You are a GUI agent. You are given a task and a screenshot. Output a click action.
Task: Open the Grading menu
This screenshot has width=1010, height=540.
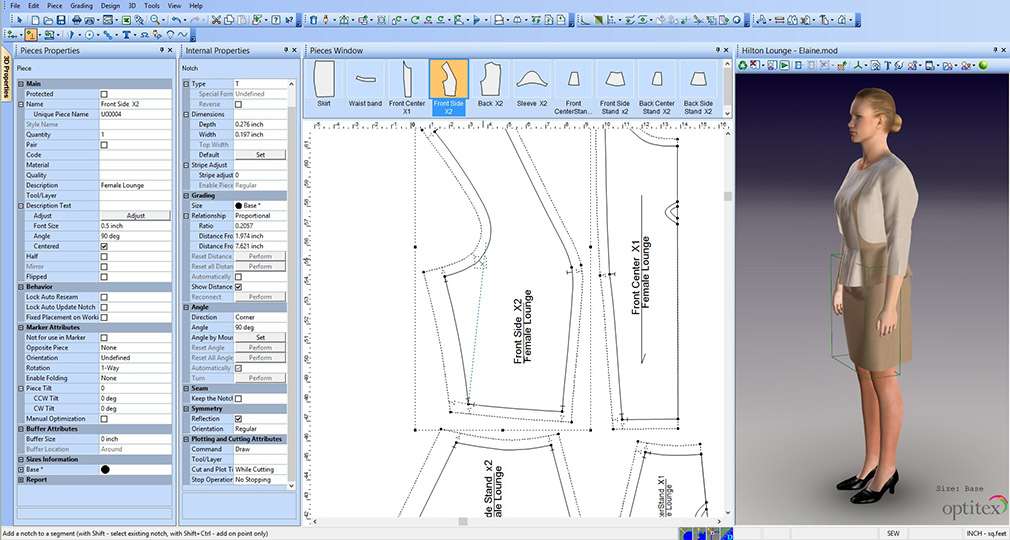[x=81, y=5]
